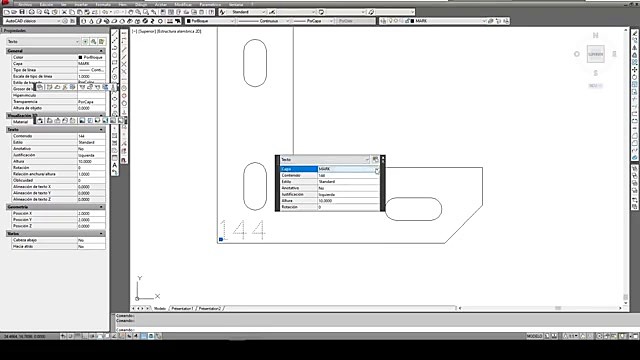This screenshot has height=360, width=640.
Task: Click the New drawing icon
Action: [x=7, y=12]
